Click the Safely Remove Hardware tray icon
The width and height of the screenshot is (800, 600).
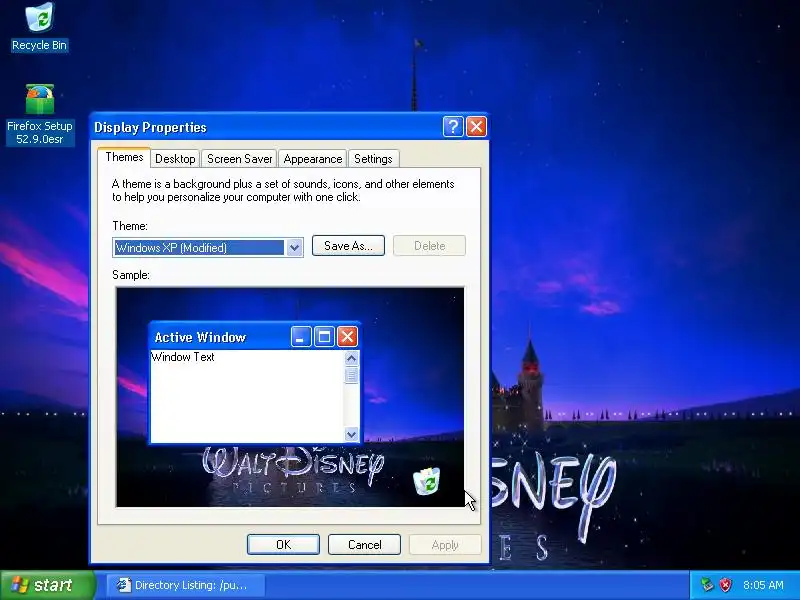point(707,585)
